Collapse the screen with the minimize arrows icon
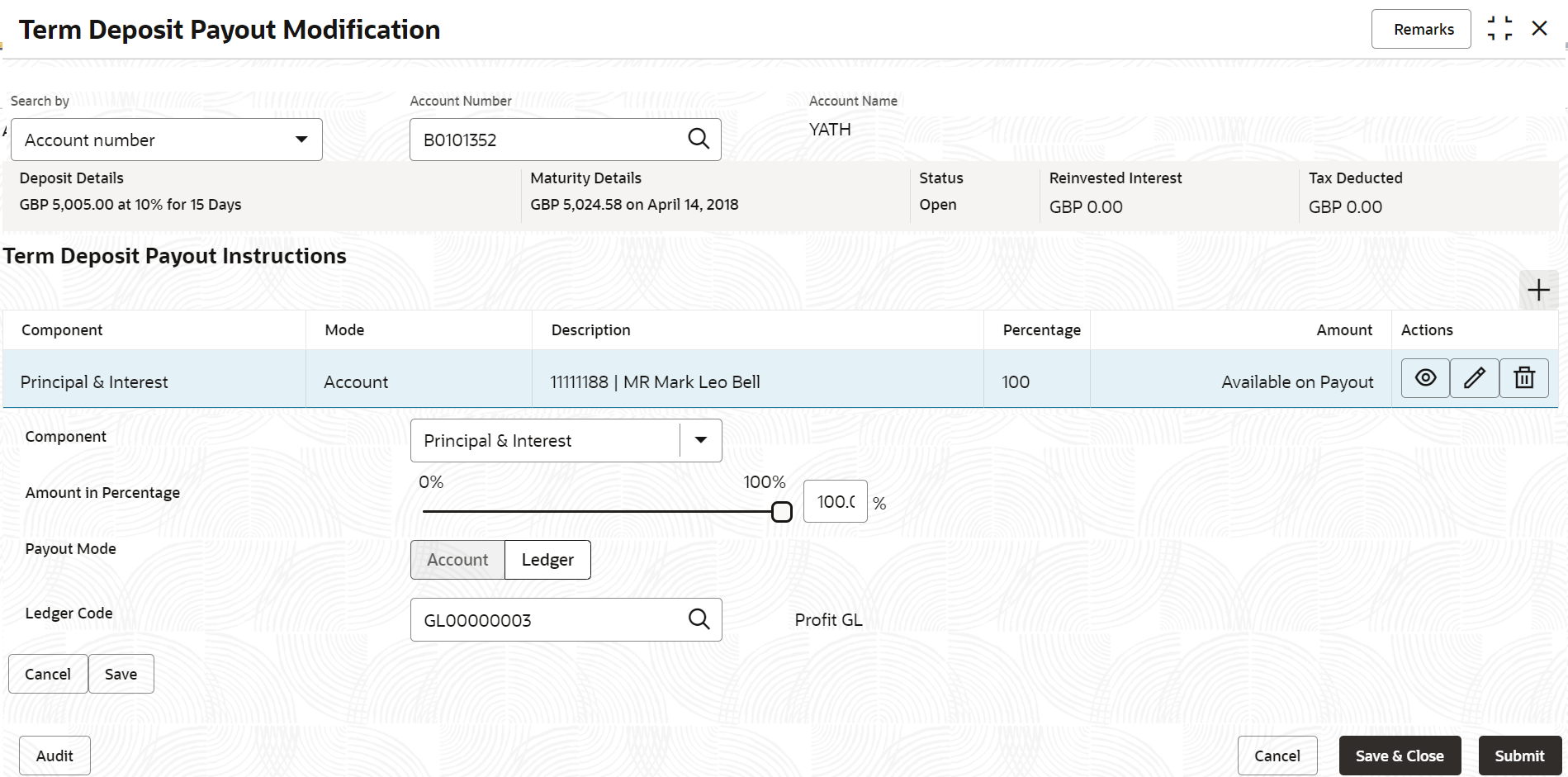 [1500, 29]
